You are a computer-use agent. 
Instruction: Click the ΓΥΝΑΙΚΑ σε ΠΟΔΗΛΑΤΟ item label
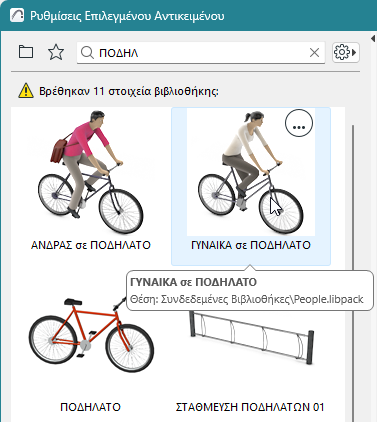251,245
